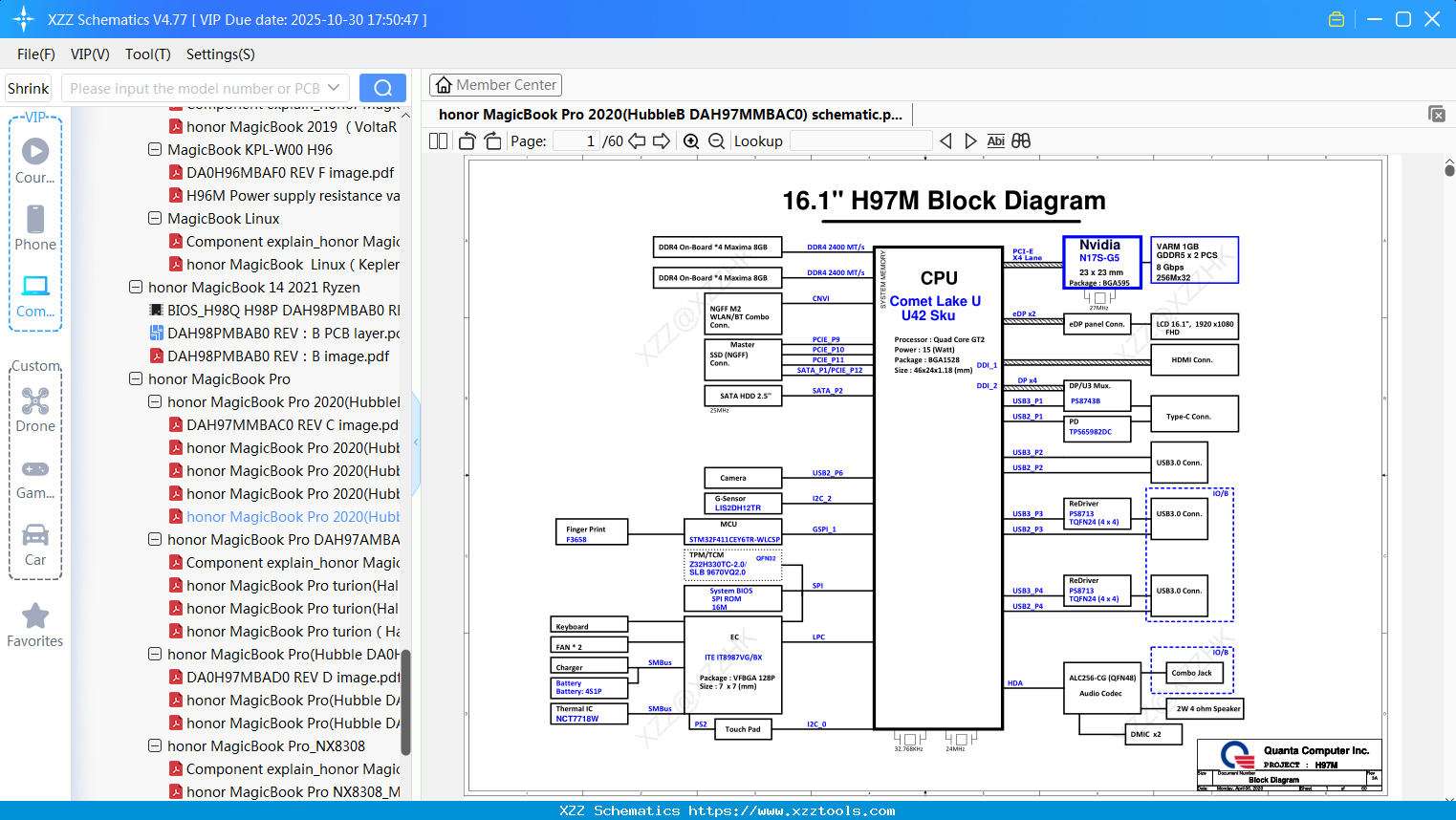Image resolution: width=1456 pixels, height=820 pixels.
Task: Click the file tree scroll-up arrow
Action: coord(405,116)
